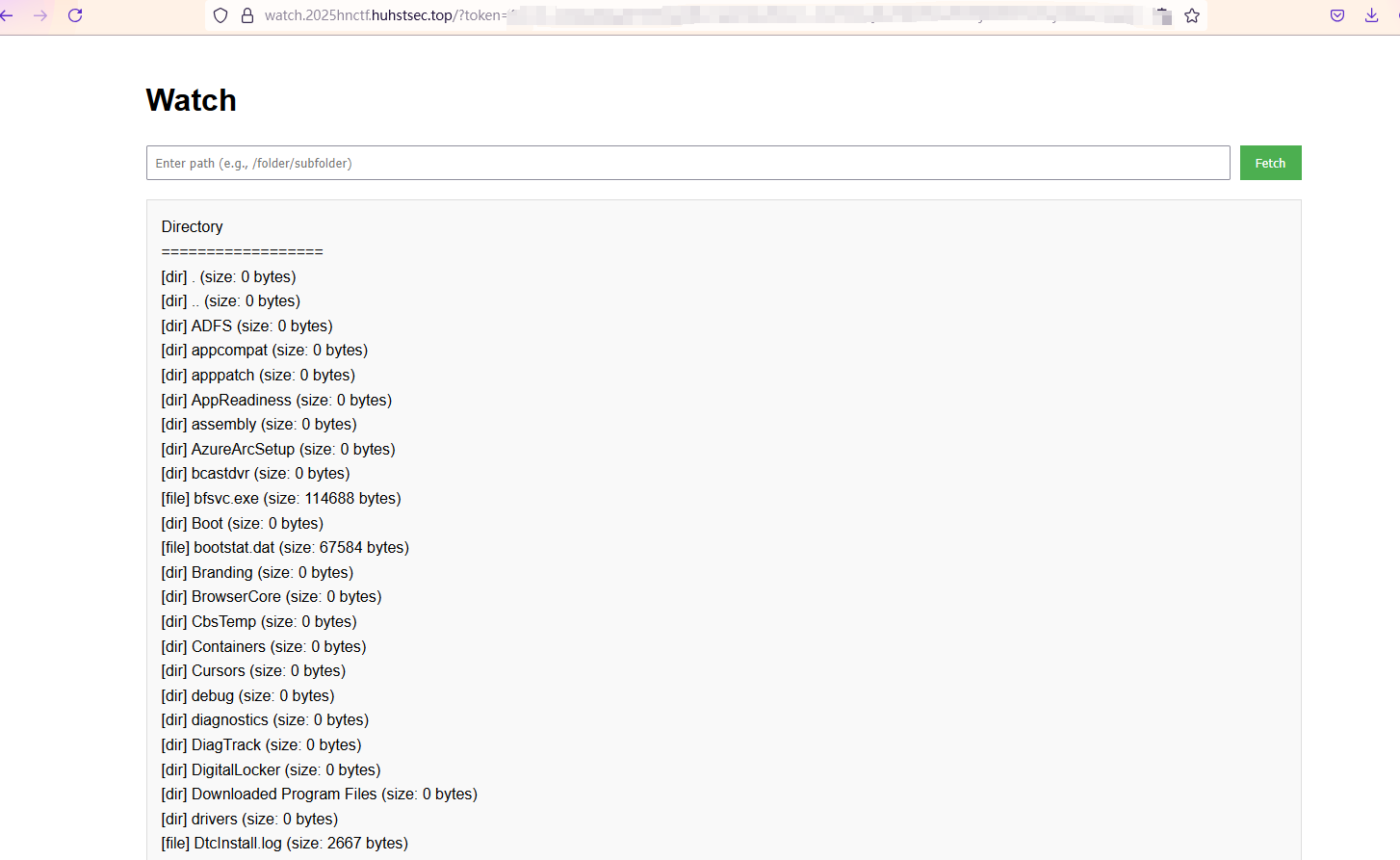Click the DtcInstall.log file entry
The width and height of the screenshot is (1400, 860).
(284, 843)
